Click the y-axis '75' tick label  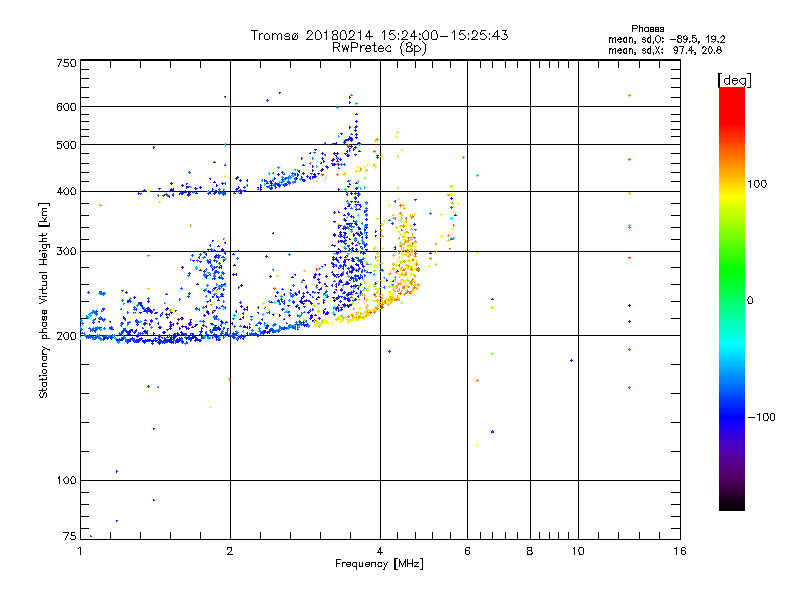coord(70,536)
